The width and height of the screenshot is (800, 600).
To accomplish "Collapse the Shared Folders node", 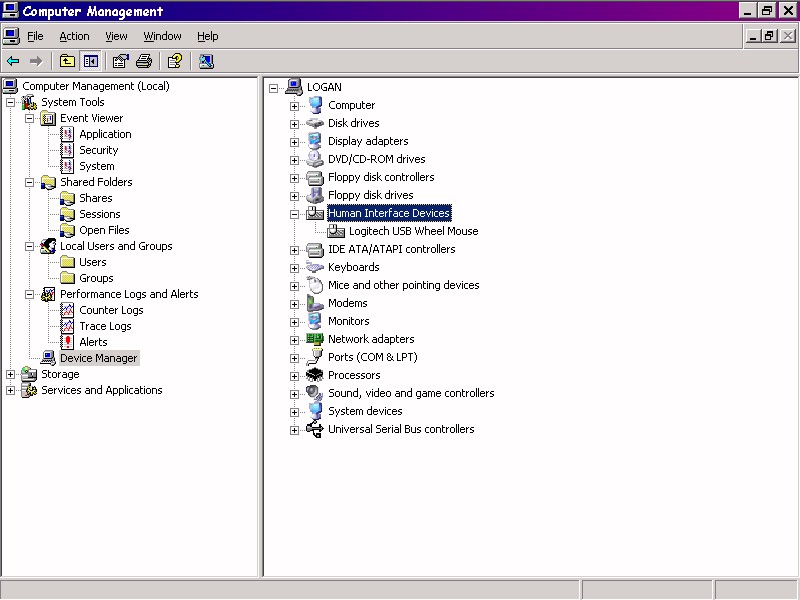I will 30,182.
